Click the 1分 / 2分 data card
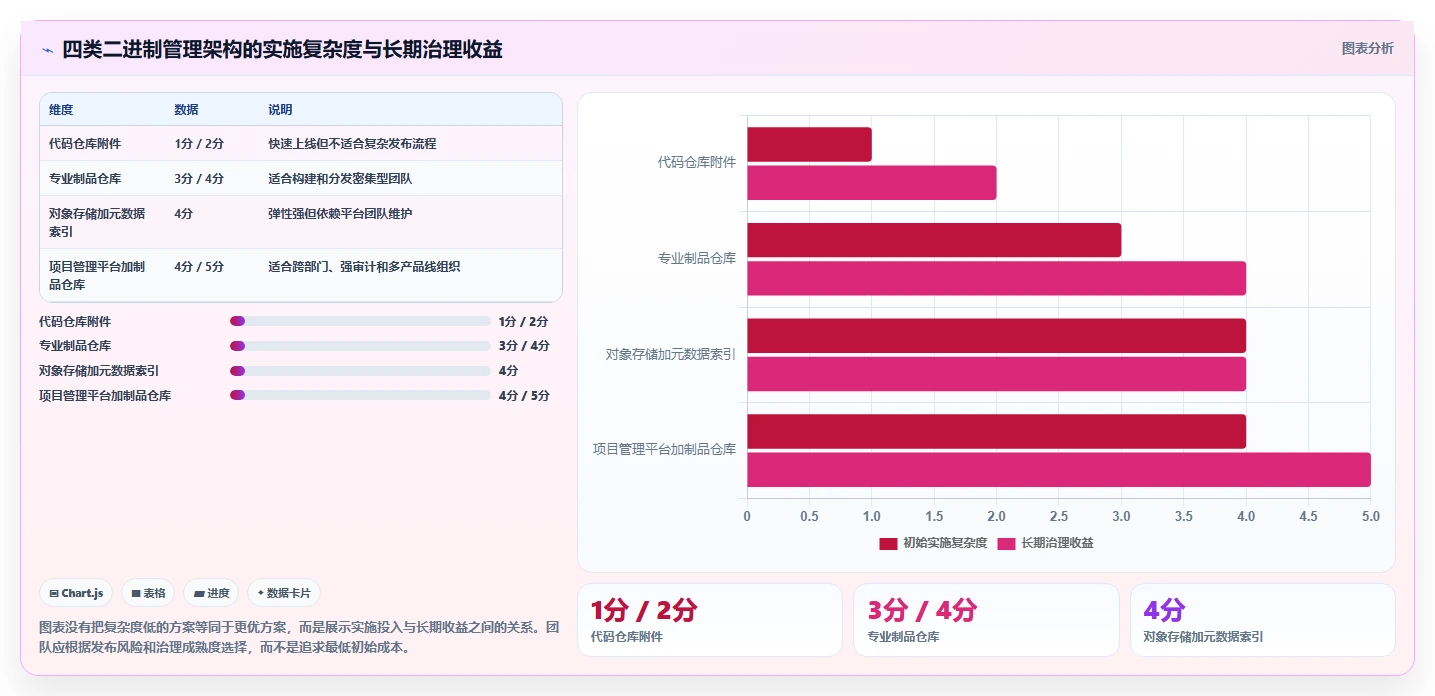 (710, 620)
